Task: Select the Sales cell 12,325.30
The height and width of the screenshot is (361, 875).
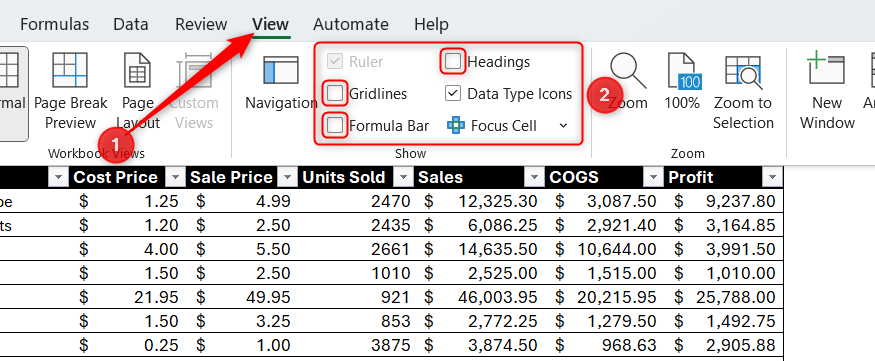Action: coord(480,201)
